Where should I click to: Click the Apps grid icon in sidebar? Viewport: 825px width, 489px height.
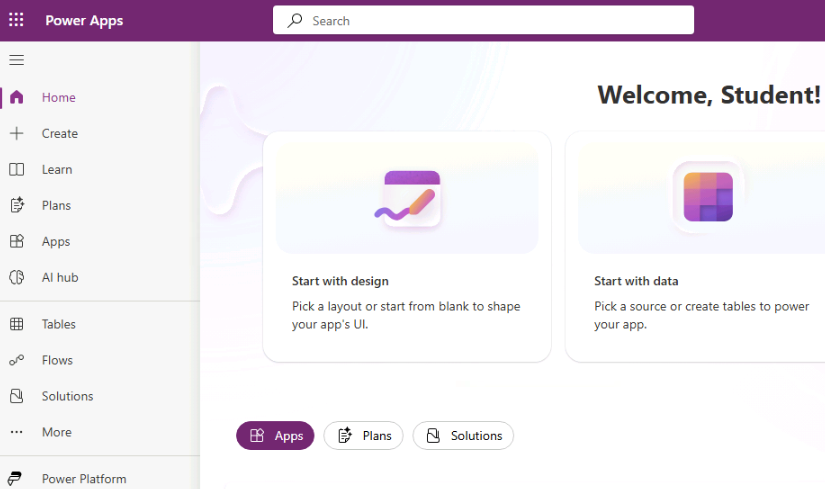tap(16, 241)
